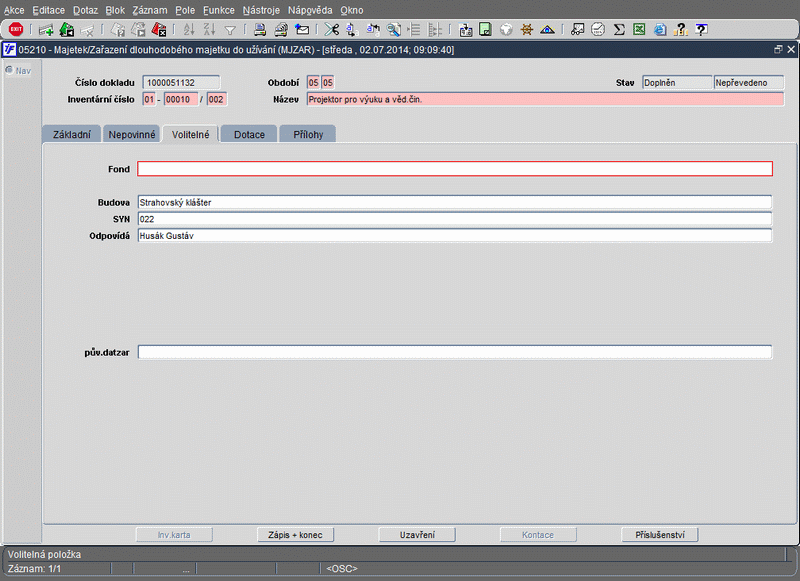800x581 pixels.
Task: Click the funnel filter icon
Action: coord(230,31)
